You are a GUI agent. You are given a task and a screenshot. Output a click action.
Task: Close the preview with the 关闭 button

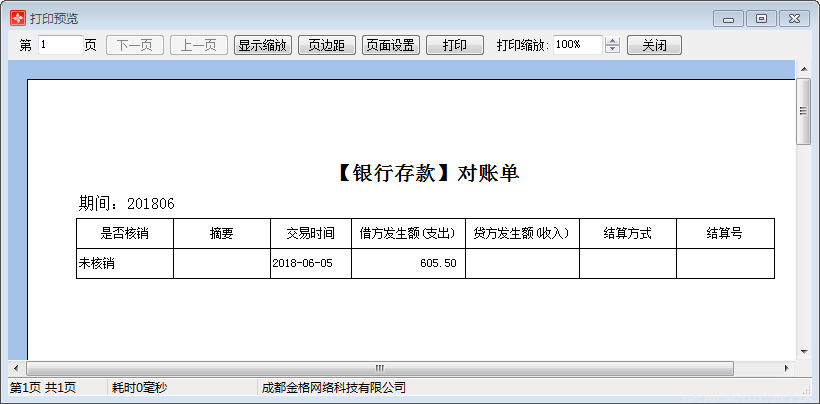coord(654,45)
